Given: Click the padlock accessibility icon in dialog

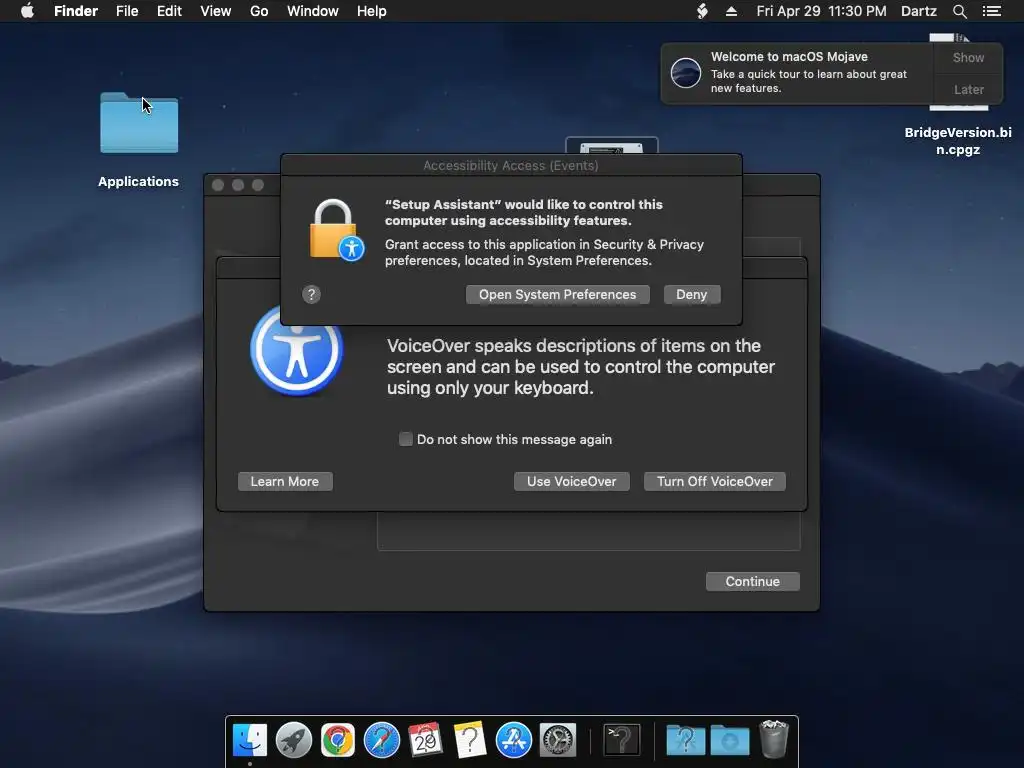Looking at the screenshot, I should coord(336,229).
